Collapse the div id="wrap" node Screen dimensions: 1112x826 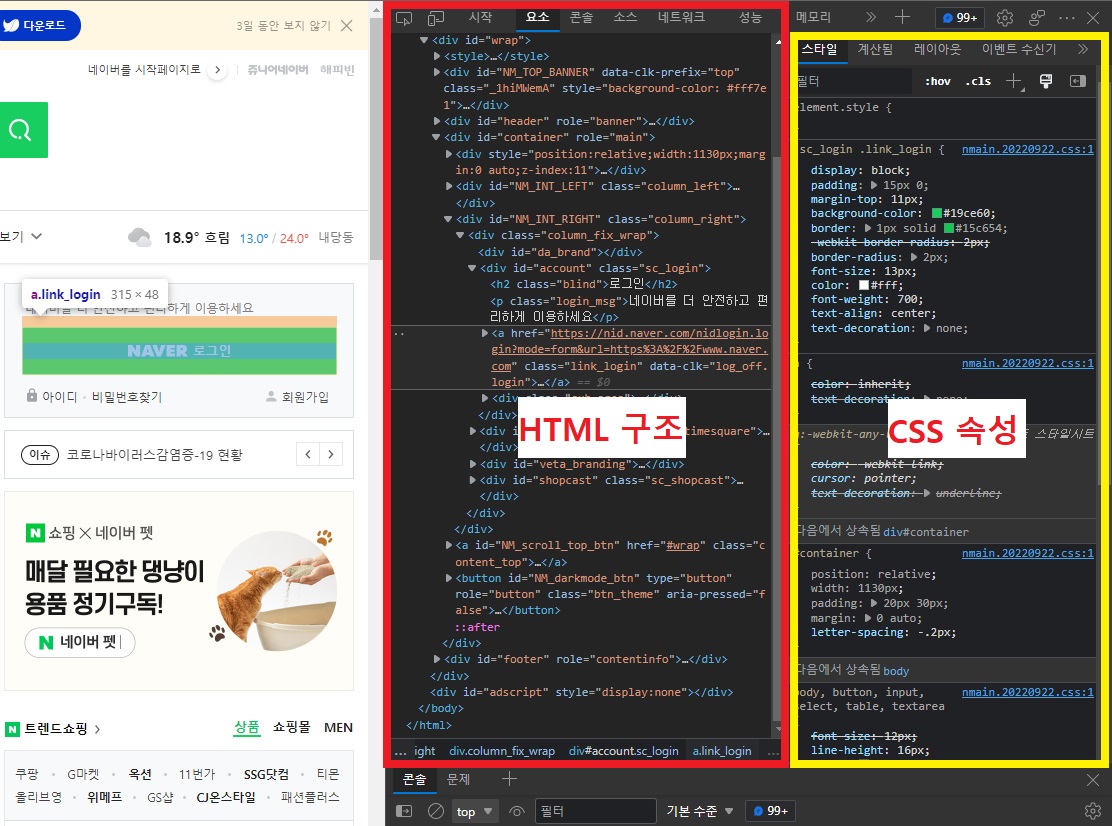[424, 40]
